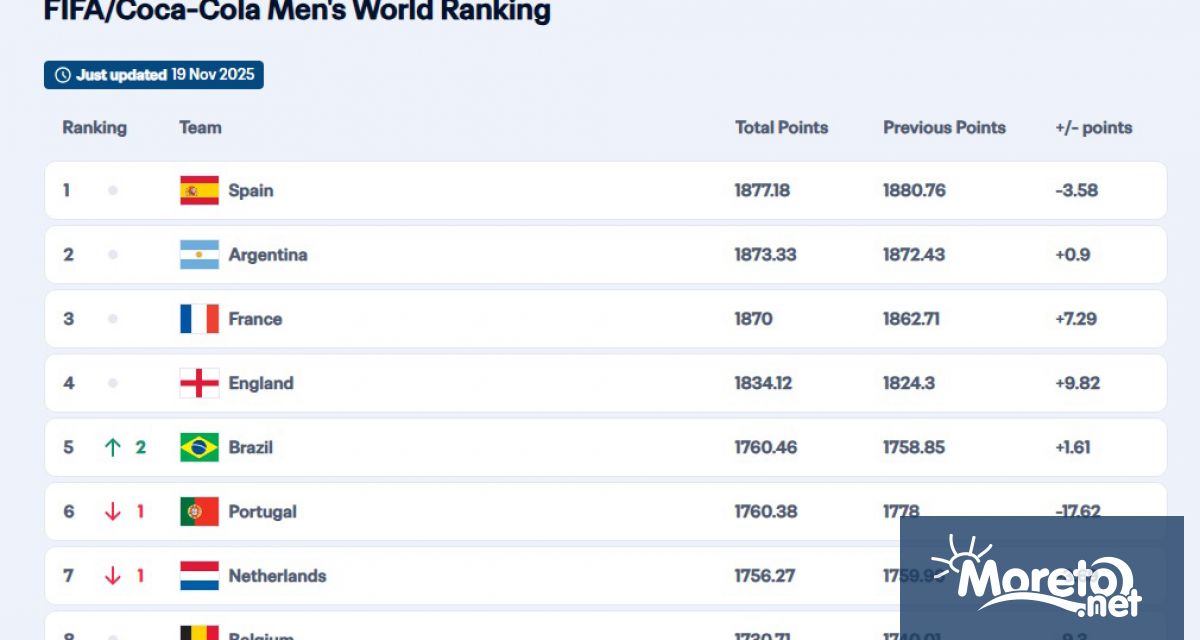Screen dimensions: 1200x640
Task: Click the England flag icon
Action: click(x=199, y=383)
